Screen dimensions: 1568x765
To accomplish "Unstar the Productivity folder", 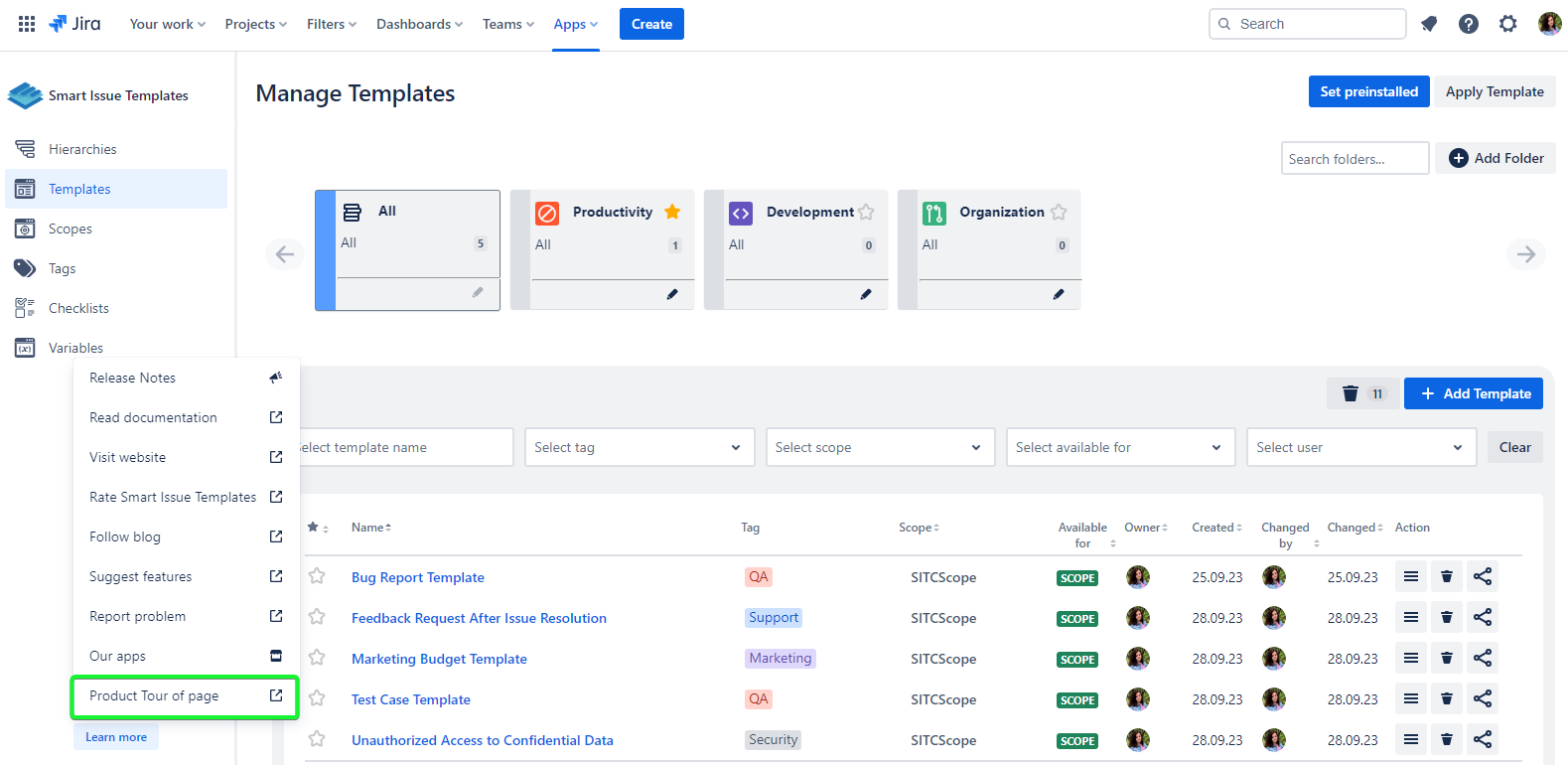I will coord(672,212).
